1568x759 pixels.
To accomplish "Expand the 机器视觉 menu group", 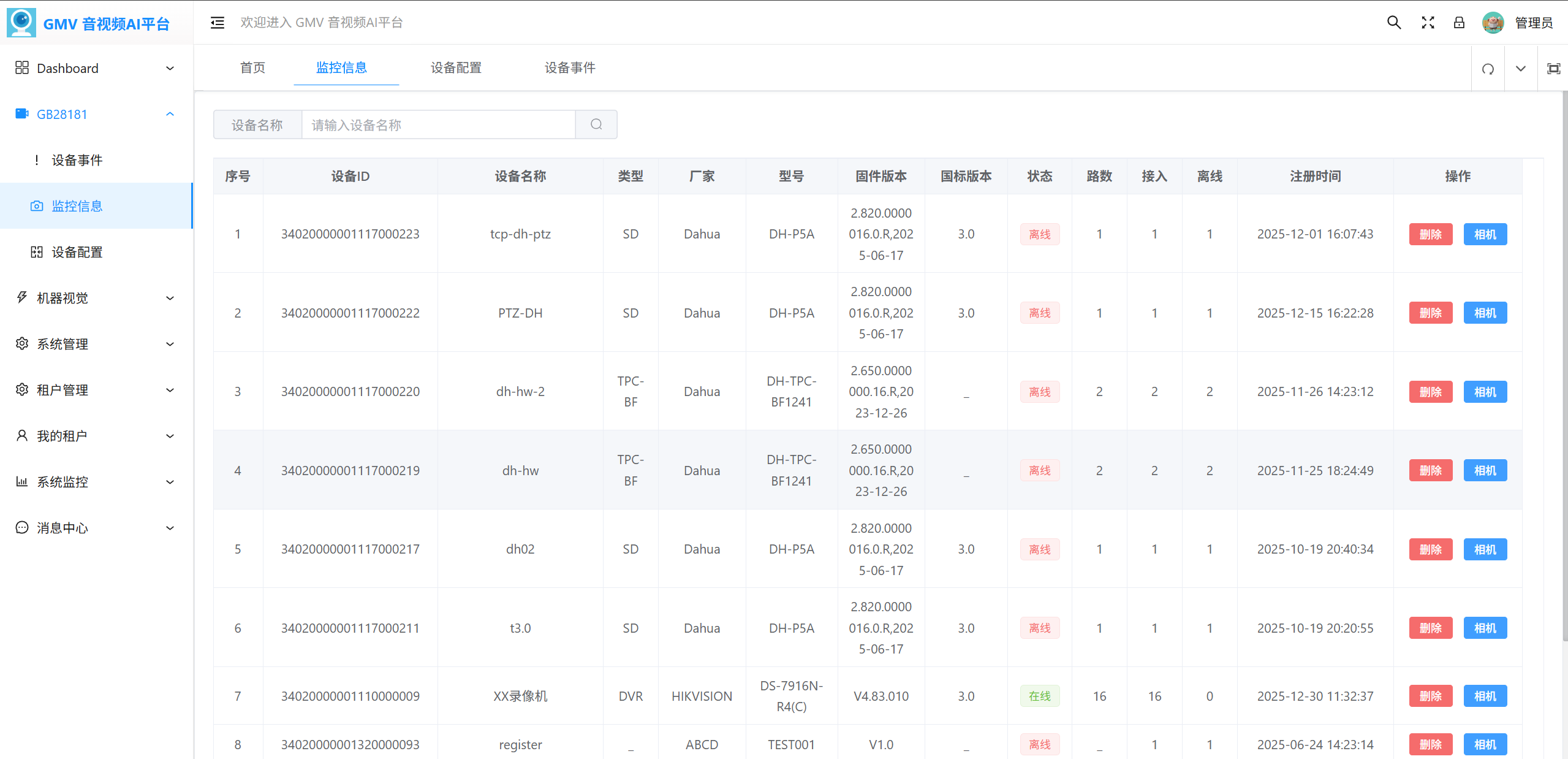I will pyautogui.click(x=96, y=298).
